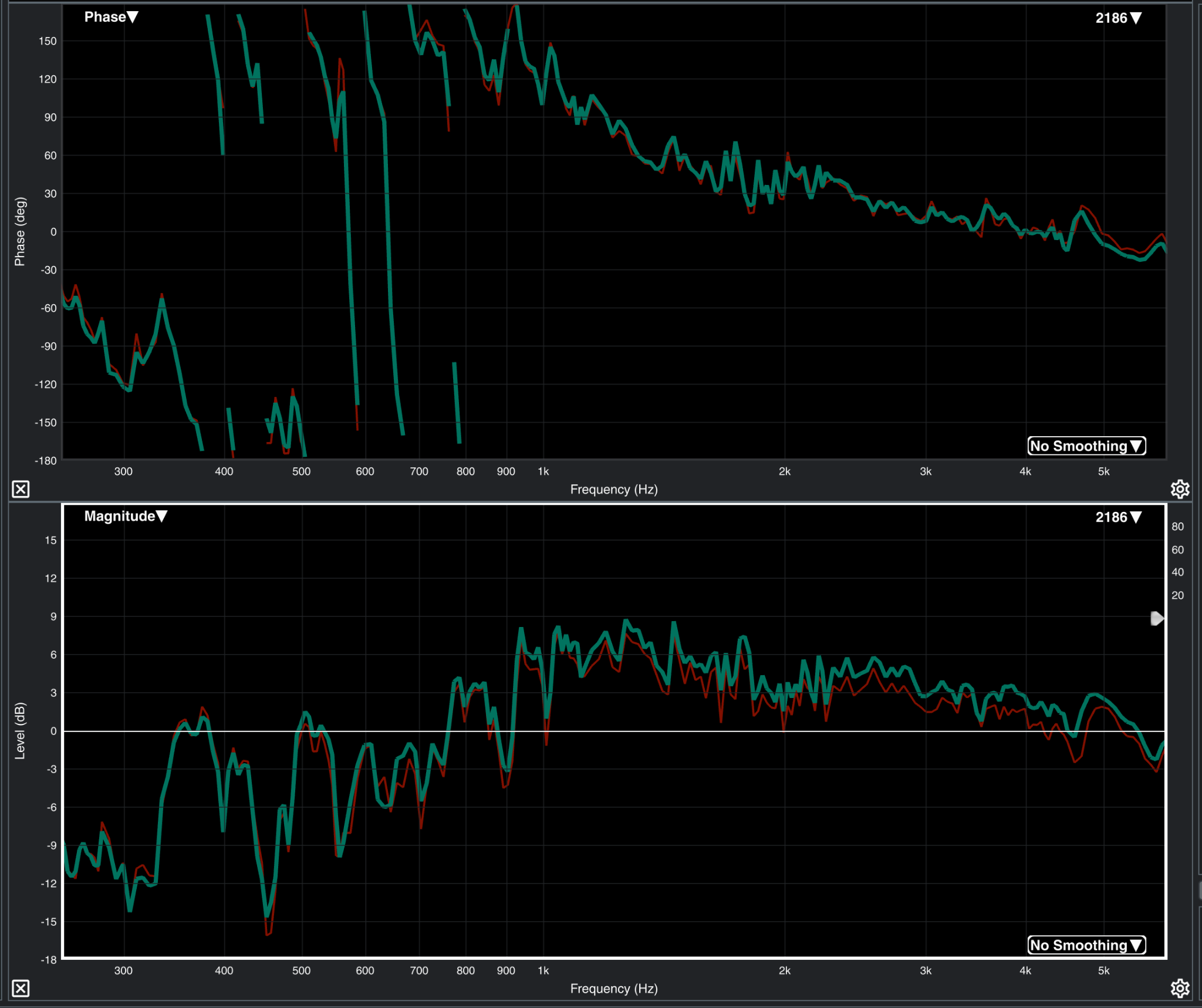Image resolution: width=1202 pixels, height=1008 pixels.
Task: Click the 80 value on right scale
Action: pyautogui.click(x=1177, y=527)
